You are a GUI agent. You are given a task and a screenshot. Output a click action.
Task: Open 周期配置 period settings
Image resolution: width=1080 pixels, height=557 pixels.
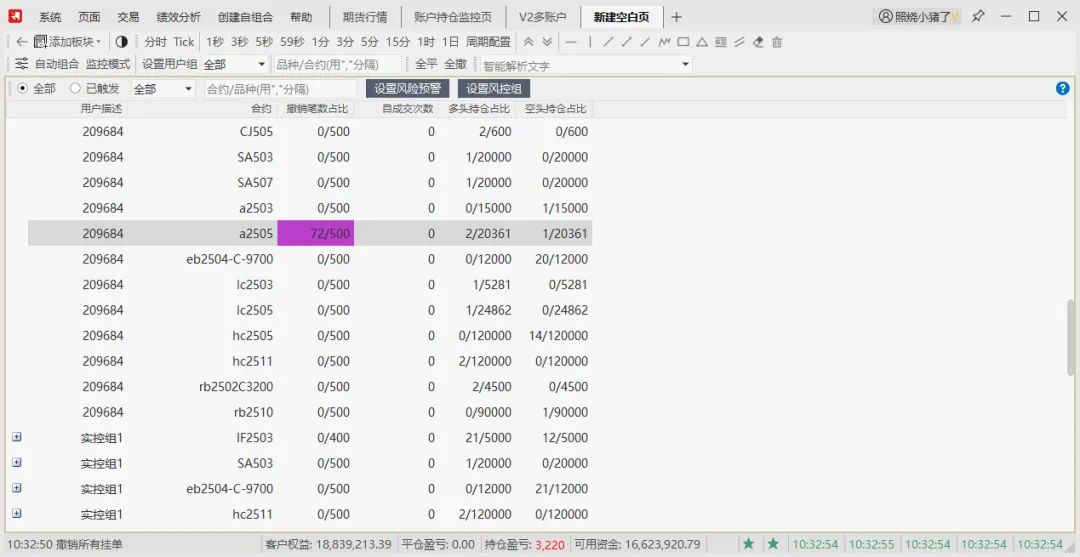tap(488, 42)
